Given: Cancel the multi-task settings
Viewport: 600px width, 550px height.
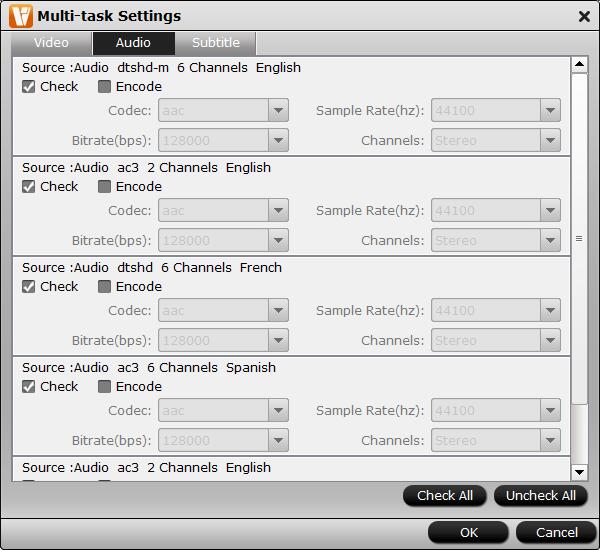Looking at the screenshot, I should [557, 532].
